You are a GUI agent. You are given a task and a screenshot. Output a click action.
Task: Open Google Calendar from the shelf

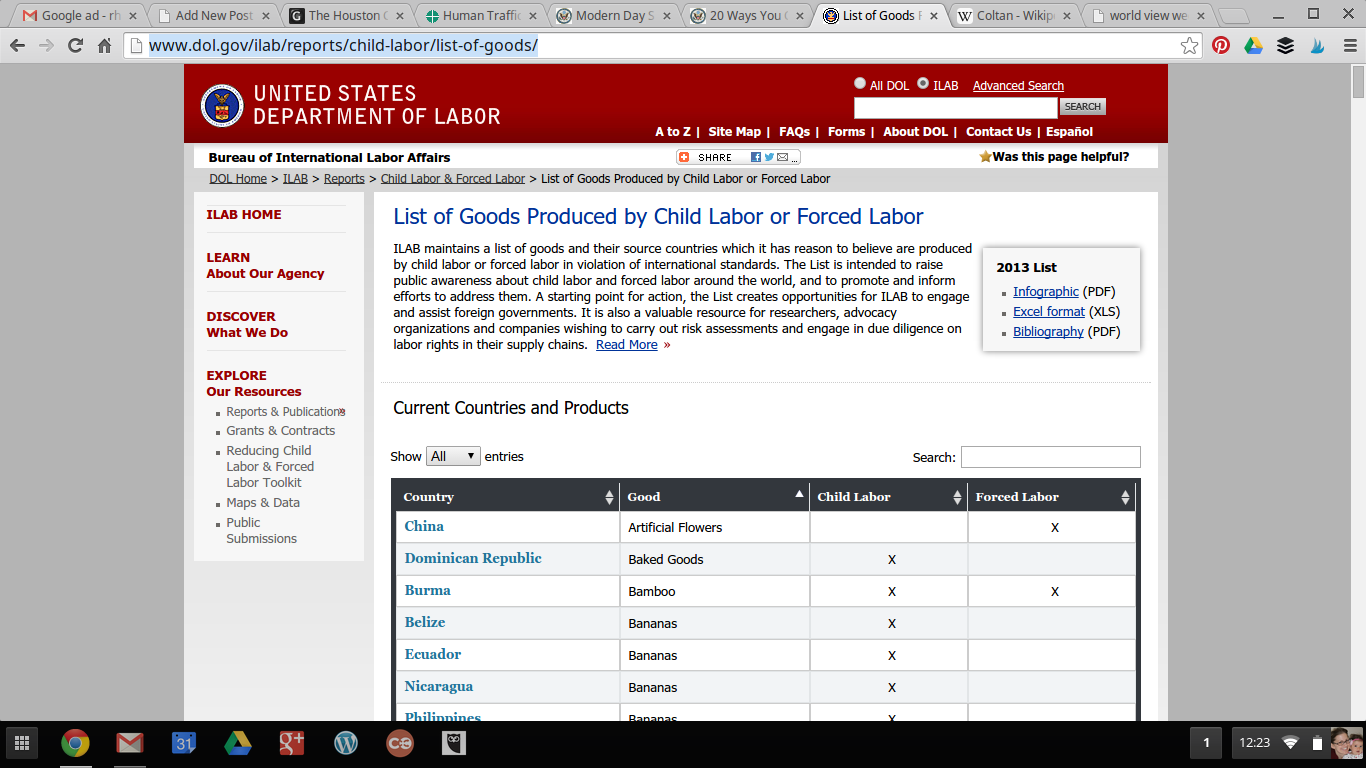click(x=183, y=743)
